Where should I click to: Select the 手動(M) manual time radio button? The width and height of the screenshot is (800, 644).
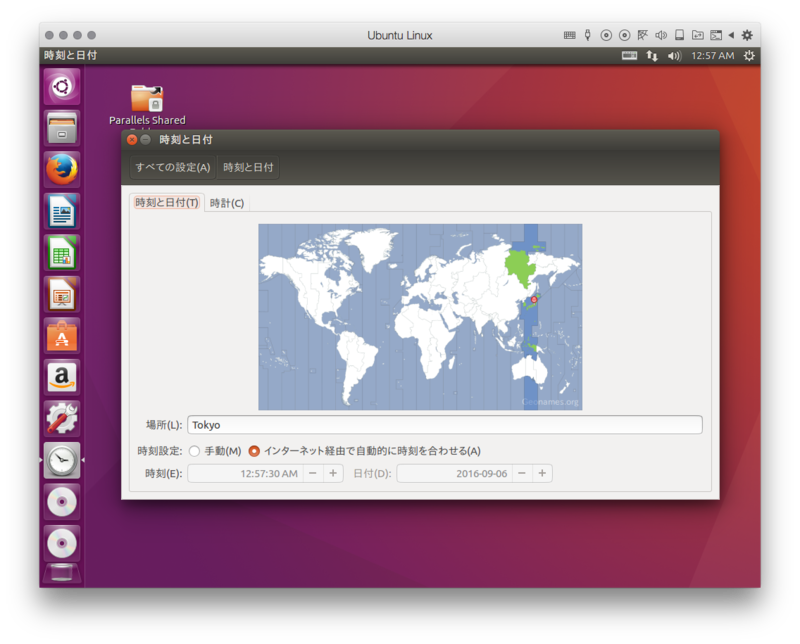click(194, 451)
